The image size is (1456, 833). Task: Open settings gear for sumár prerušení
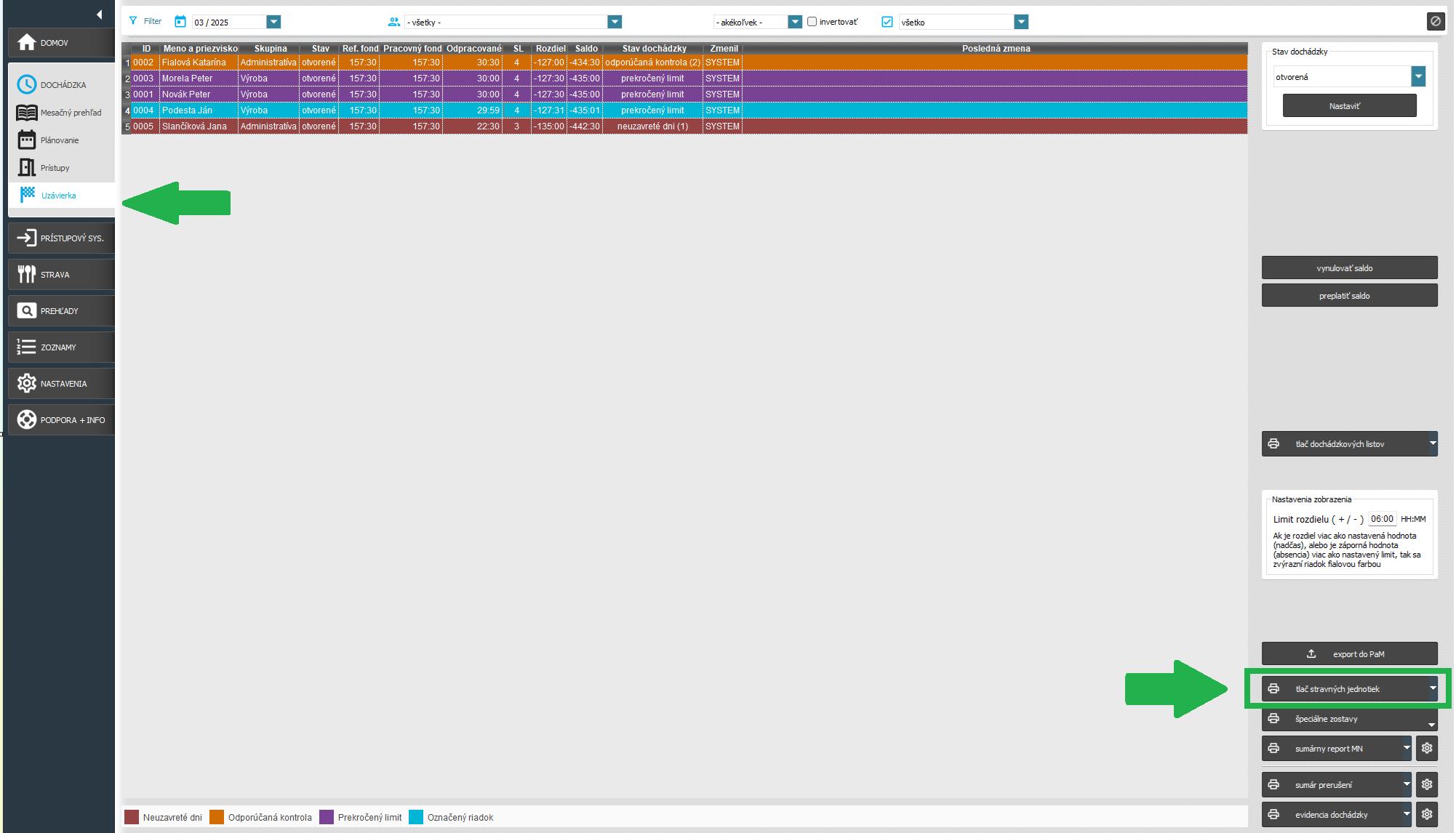(1426, 784)
